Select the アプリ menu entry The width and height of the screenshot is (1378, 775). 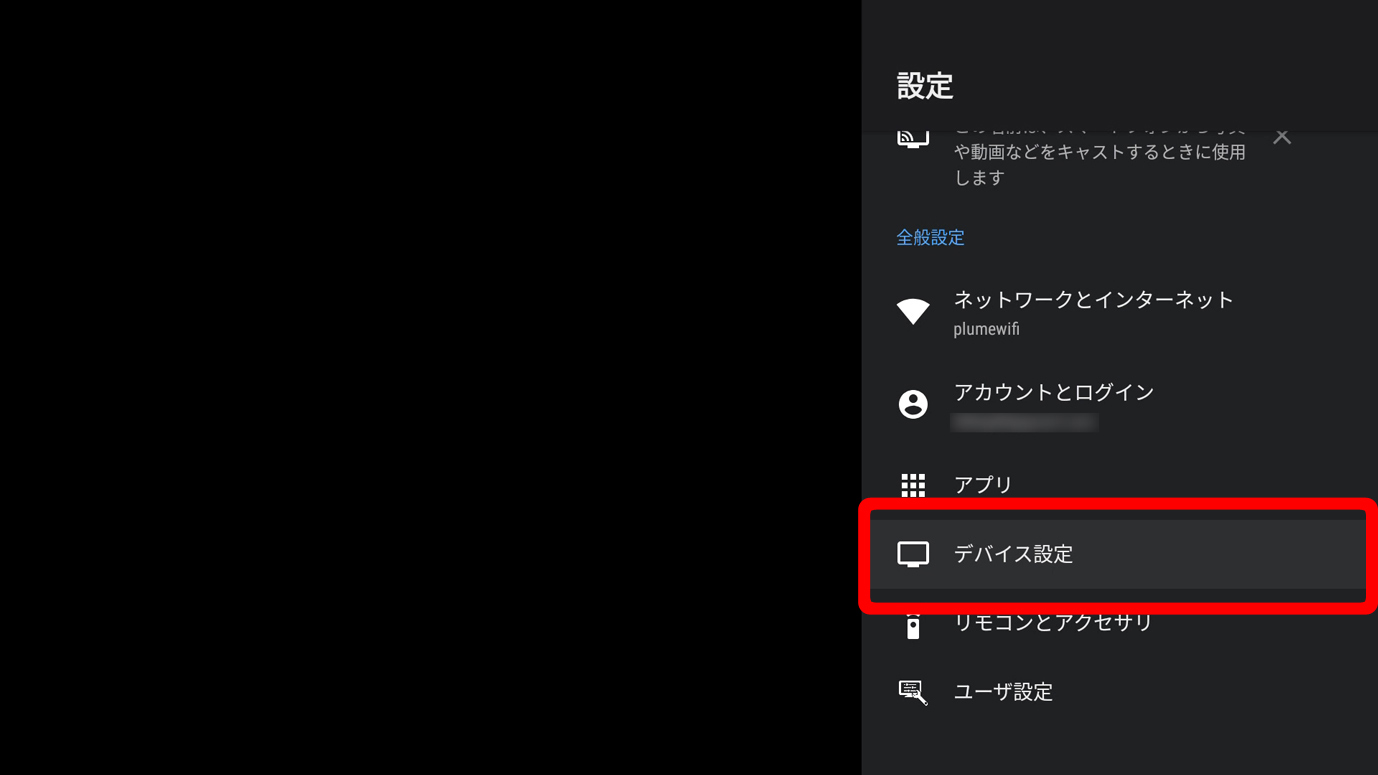coord(1118,485)
